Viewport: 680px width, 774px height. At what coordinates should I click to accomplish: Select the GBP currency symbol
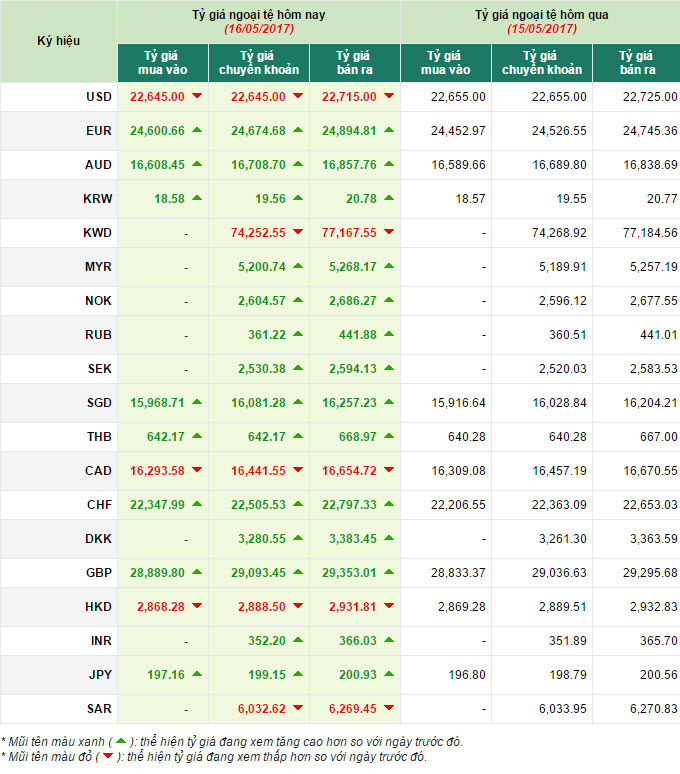(99, 573)
